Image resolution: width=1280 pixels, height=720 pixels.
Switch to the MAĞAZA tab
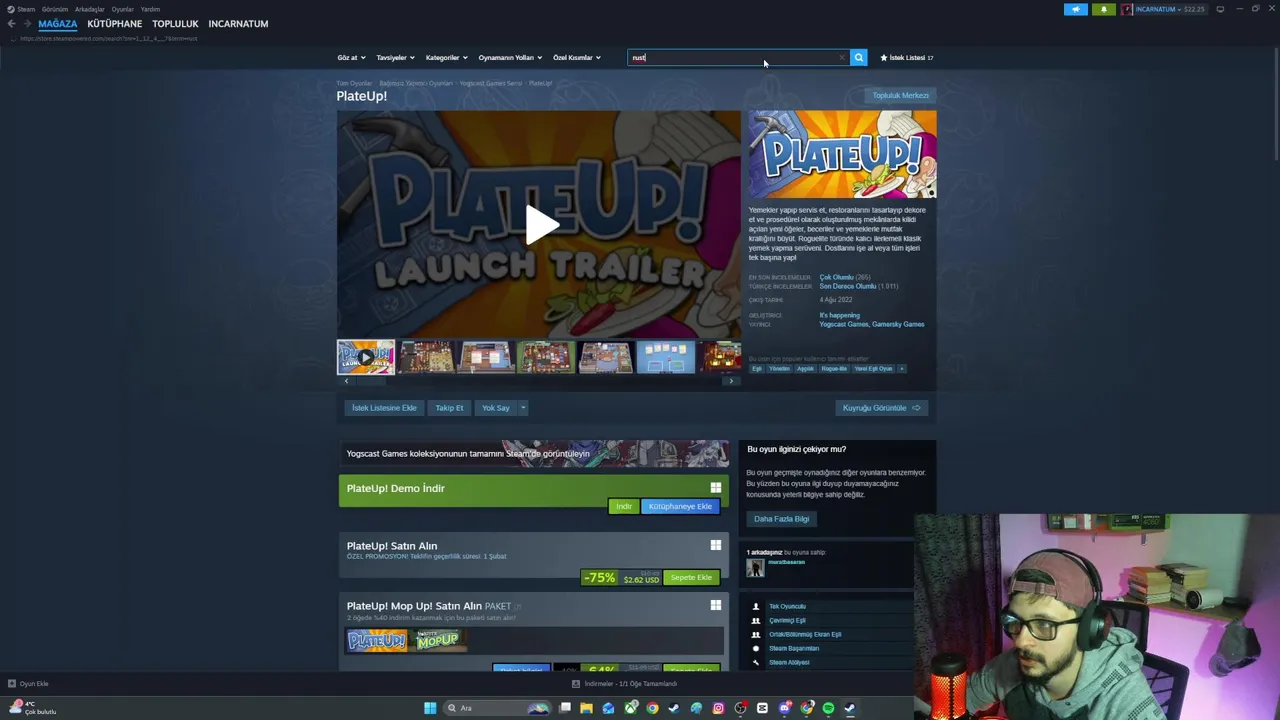pyautogui.click(x=58, y=24)
